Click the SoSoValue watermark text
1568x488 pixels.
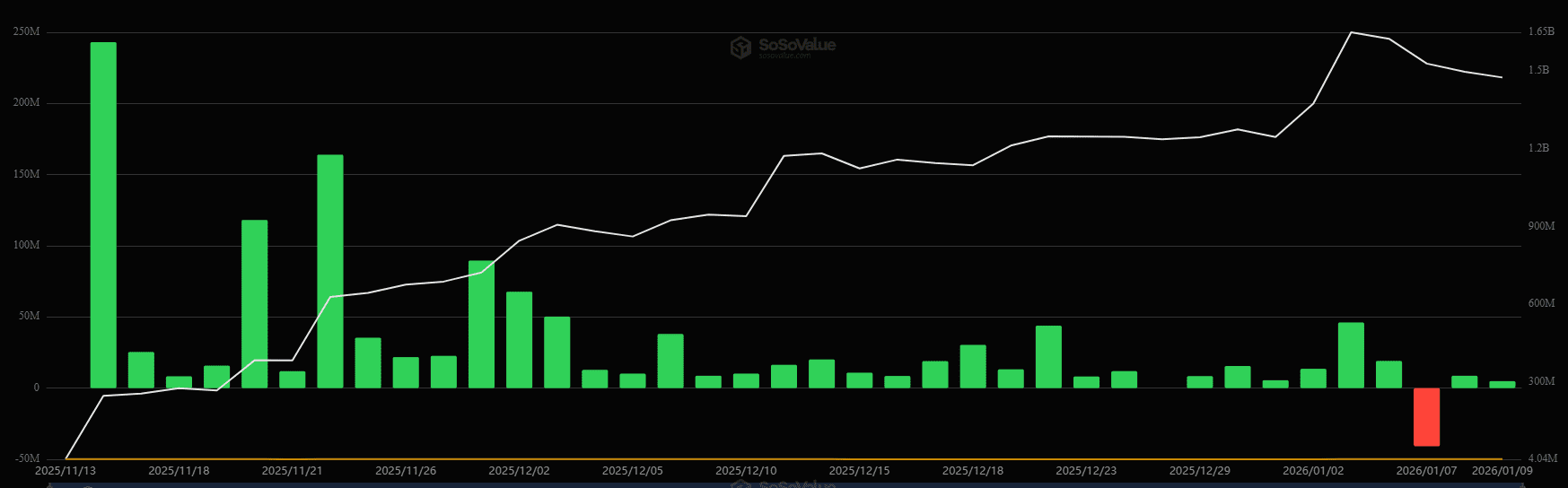(796, 45)
